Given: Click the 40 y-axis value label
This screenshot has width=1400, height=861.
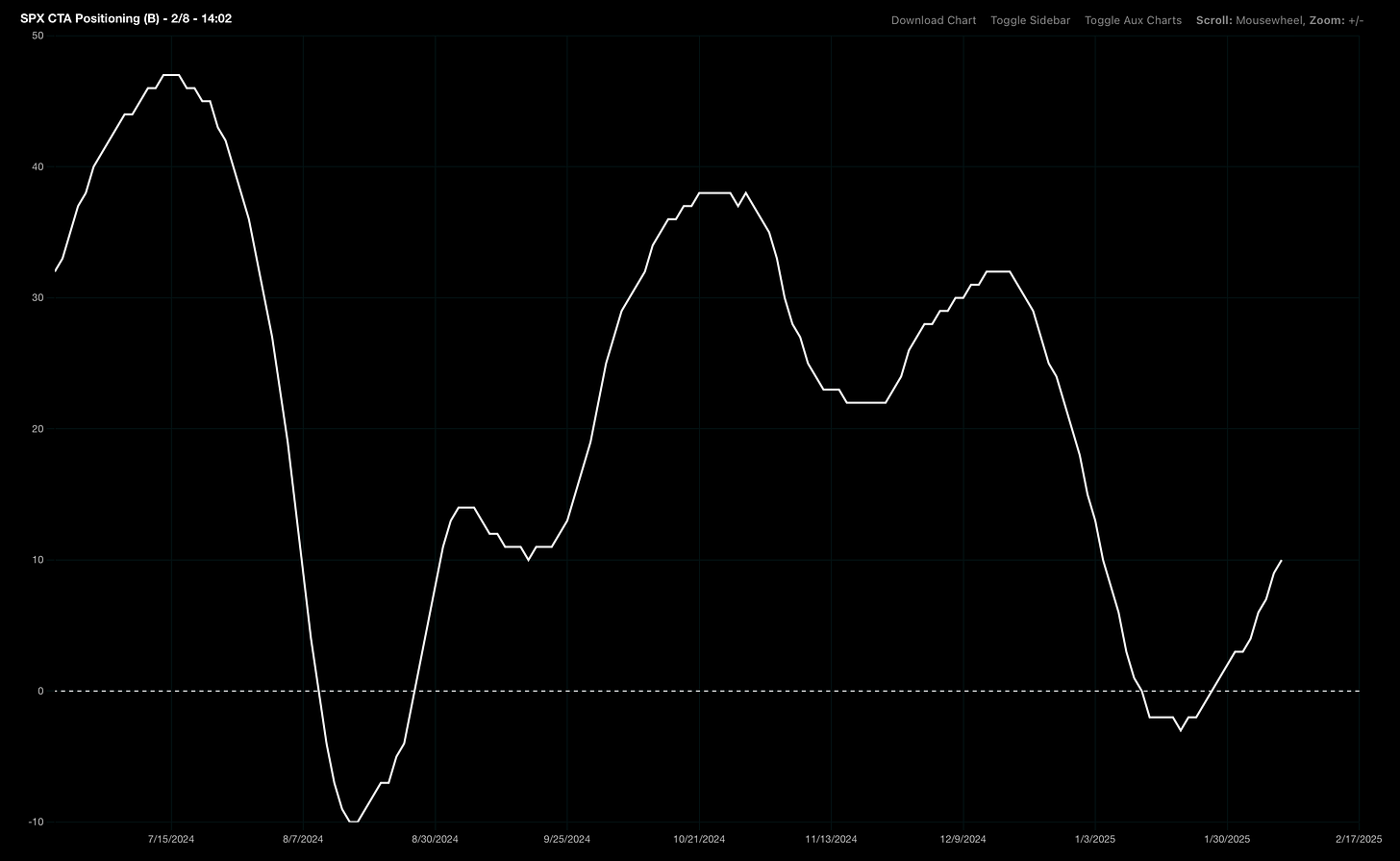Looking at the screenshot, I should click(37, 166).
